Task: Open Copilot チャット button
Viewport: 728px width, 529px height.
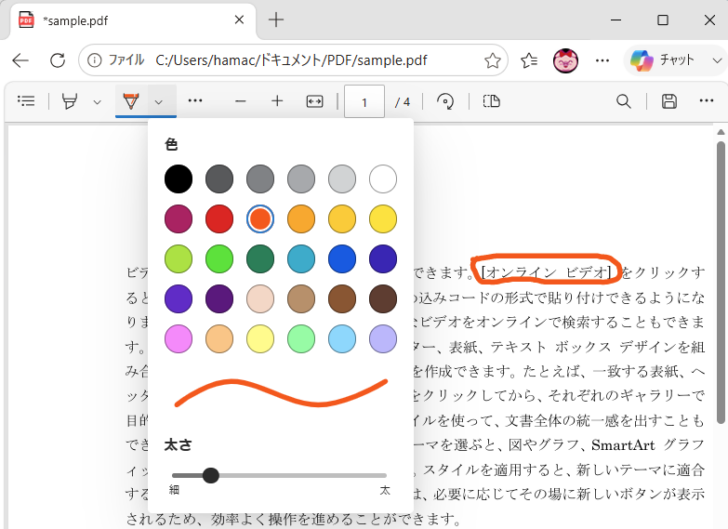Action: coord(663,60)
